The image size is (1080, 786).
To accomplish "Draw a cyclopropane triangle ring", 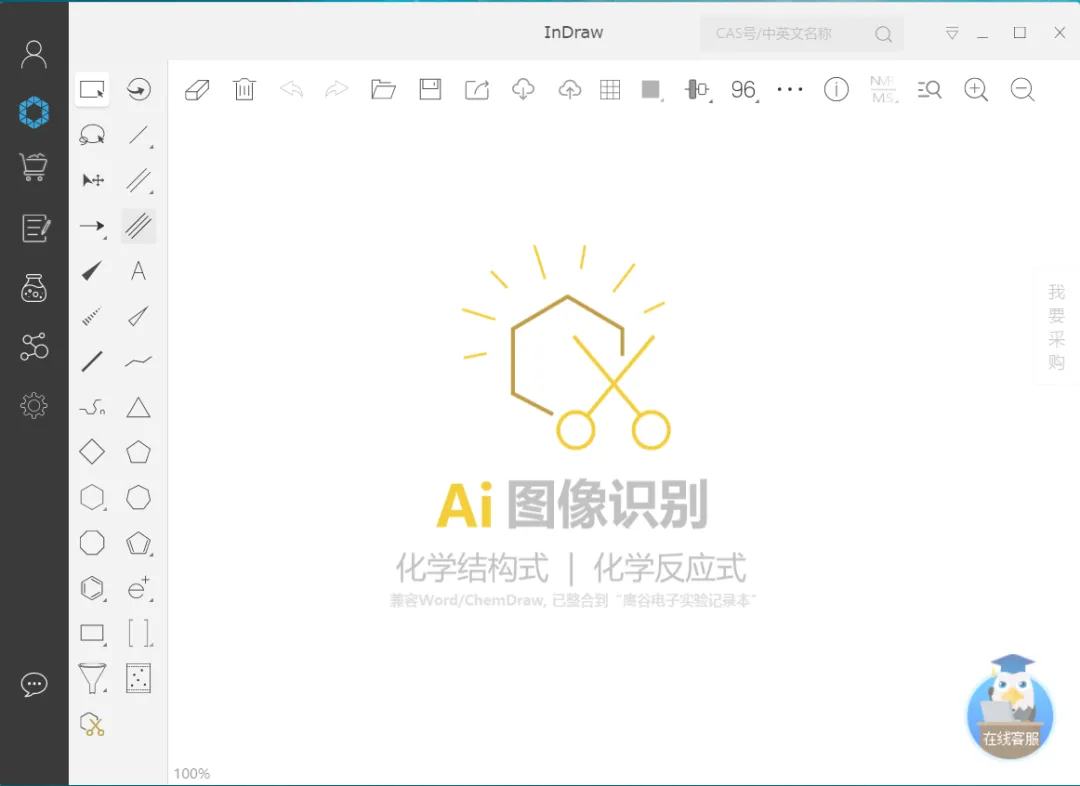I will click(138, 407).
